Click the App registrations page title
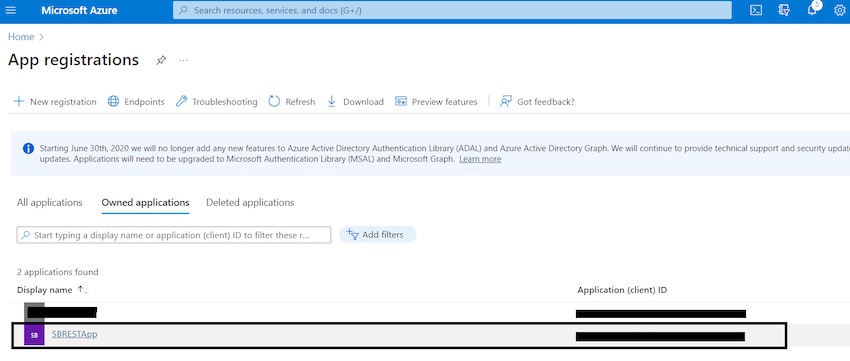850x361 pixels. pos(73,60)
